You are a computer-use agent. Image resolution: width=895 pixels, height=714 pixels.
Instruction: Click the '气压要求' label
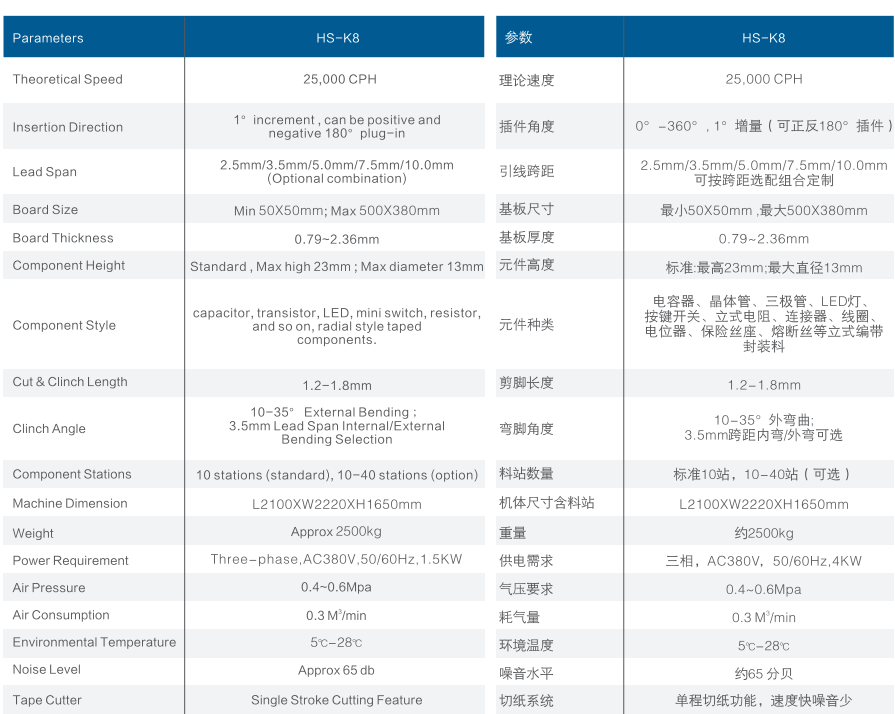click(526, 588)
